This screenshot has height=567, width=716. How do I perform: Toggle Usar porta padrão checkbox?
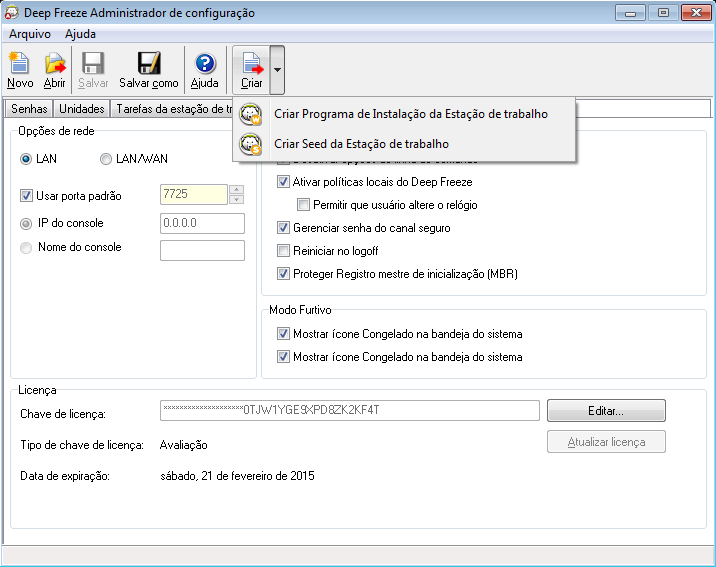coord(26,196)
